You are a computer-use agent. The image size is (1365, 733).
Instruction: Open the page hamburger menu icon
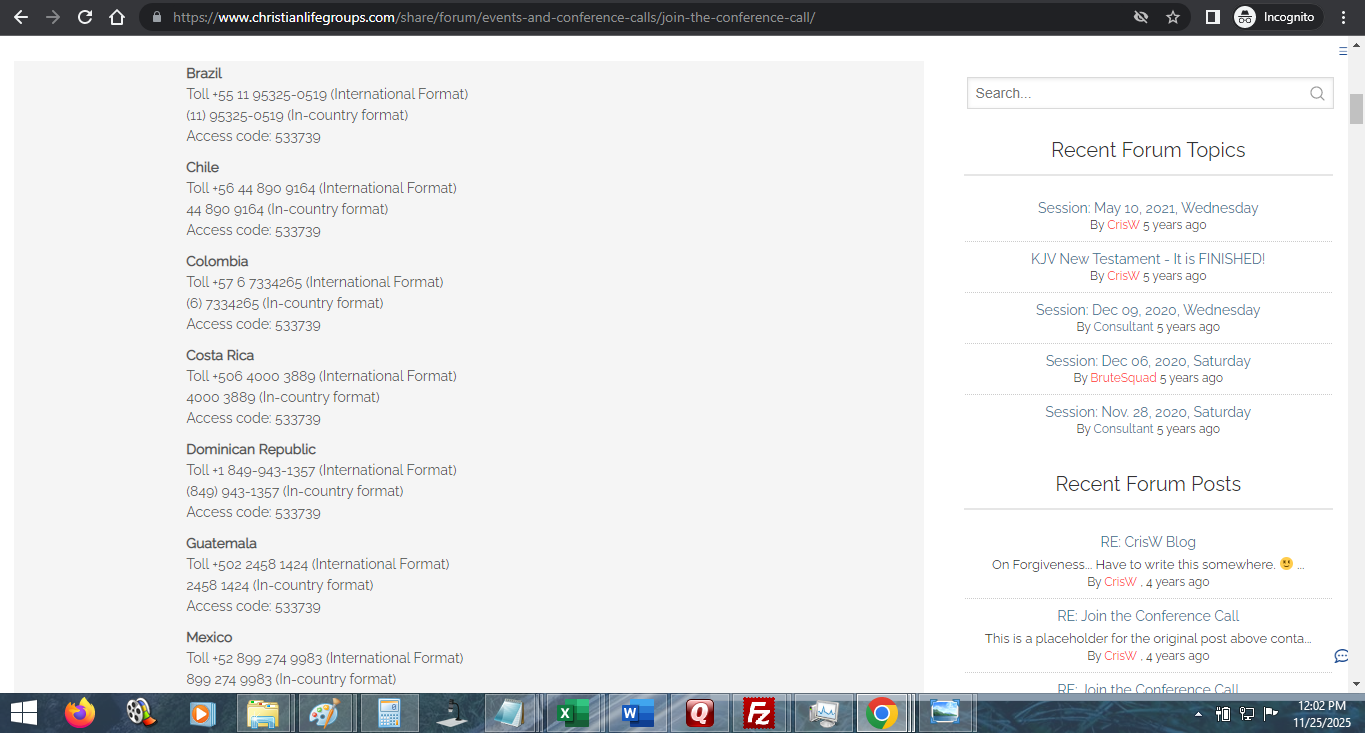[x=1343, y=51]
